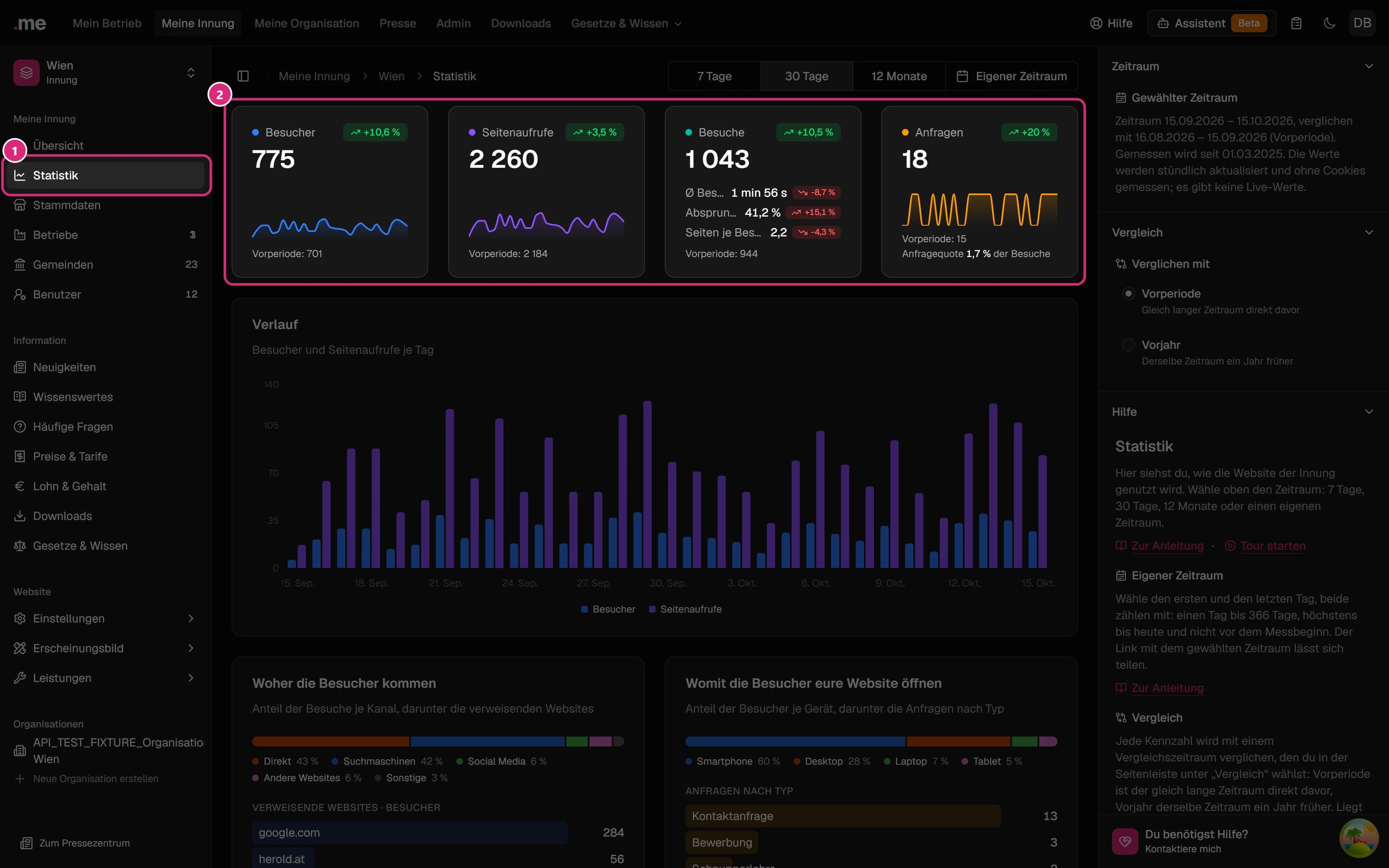Switch theme with the moon icon
The width and height of the screenshot is (1389, 868).
[1329, 23]
